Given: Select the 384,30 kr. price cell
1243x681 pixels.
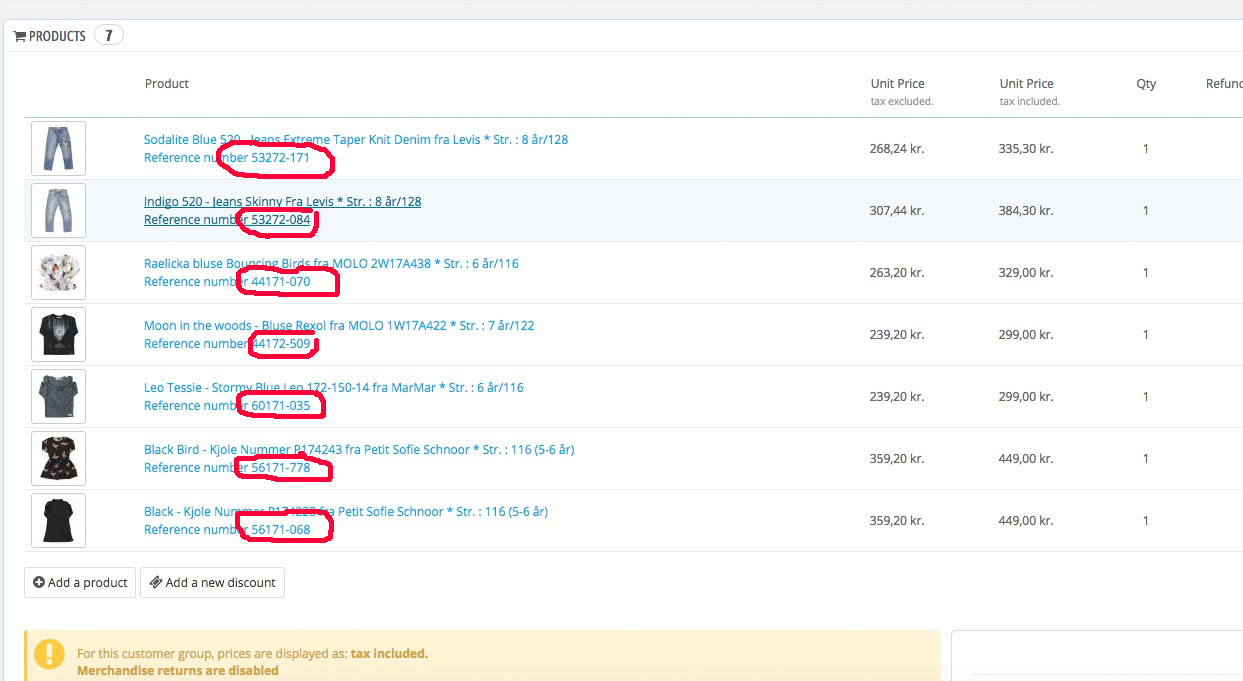Looking at the screenshot, I should [x=1026, y=211].
